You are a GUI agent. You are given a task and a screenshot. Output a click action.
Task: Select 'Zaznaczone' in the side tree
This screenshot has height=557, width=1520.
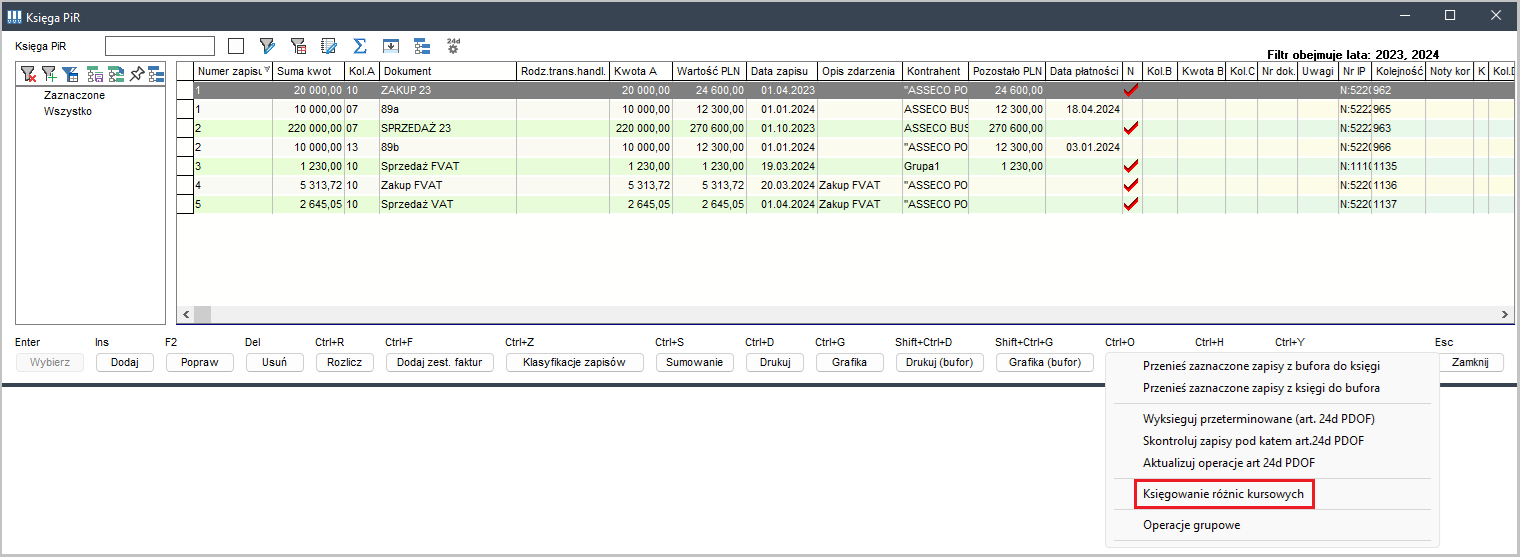click(74, 95)
